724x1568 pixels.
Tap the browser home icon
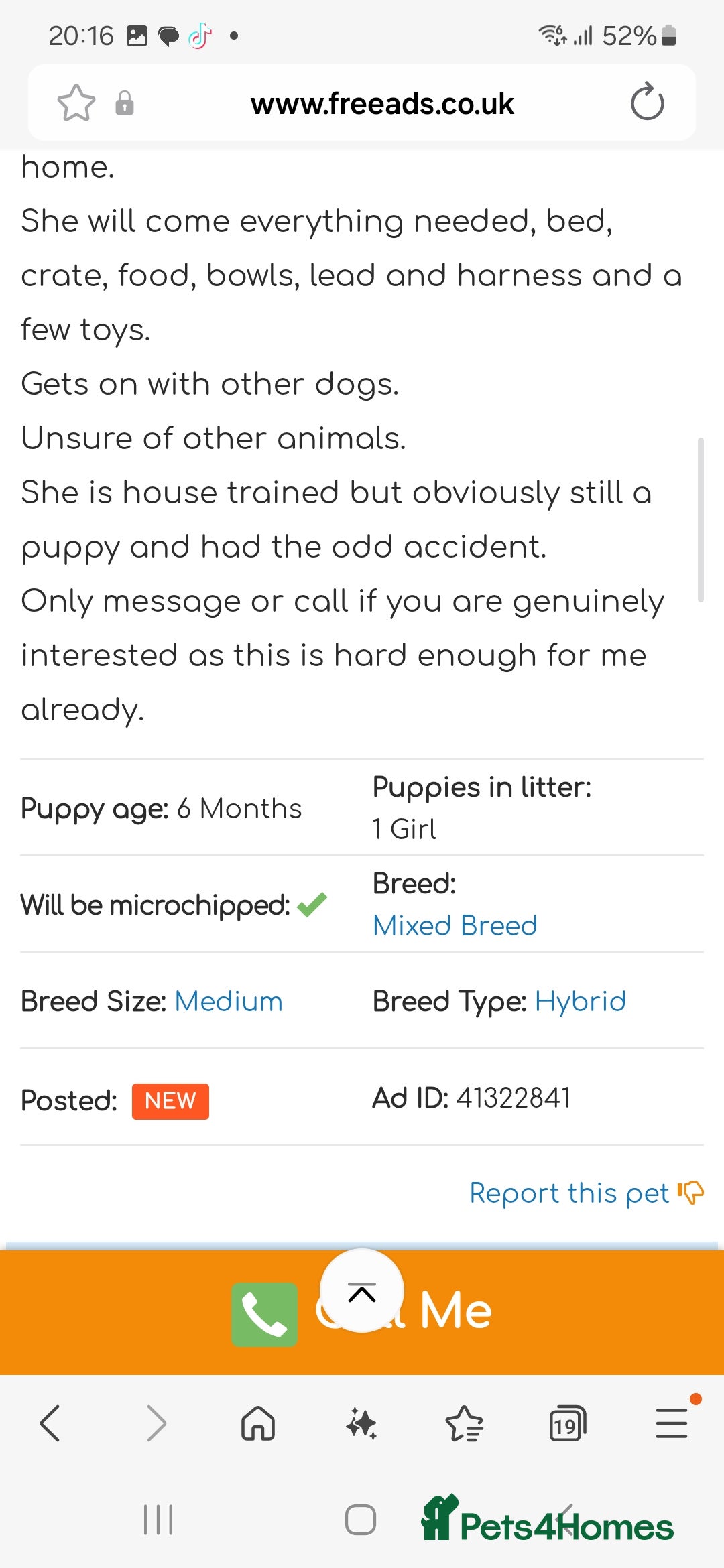click(259, 1424)
